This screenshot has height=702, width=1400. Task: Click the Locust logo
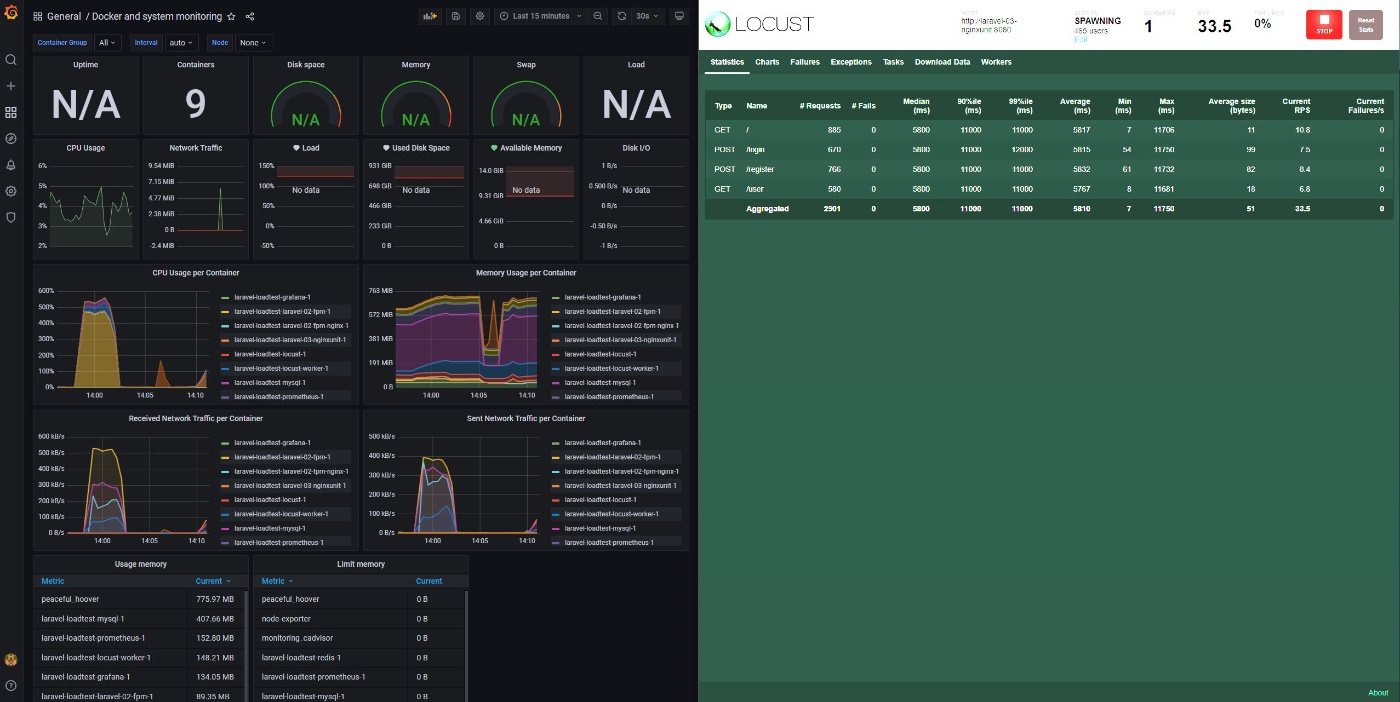tap(760, 24)
